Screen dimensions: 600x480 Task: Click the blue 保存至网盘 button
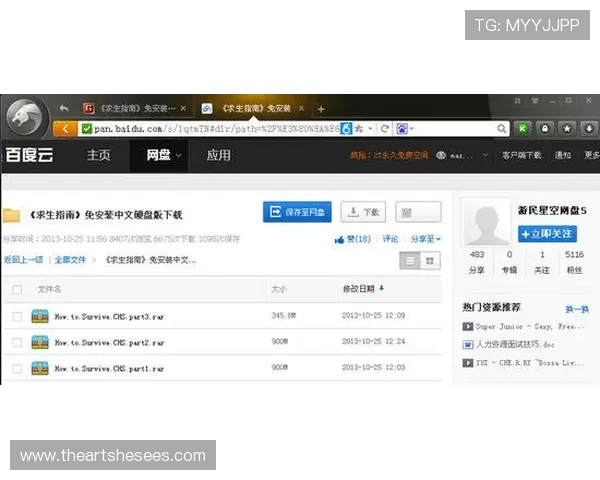click(297, 212)
